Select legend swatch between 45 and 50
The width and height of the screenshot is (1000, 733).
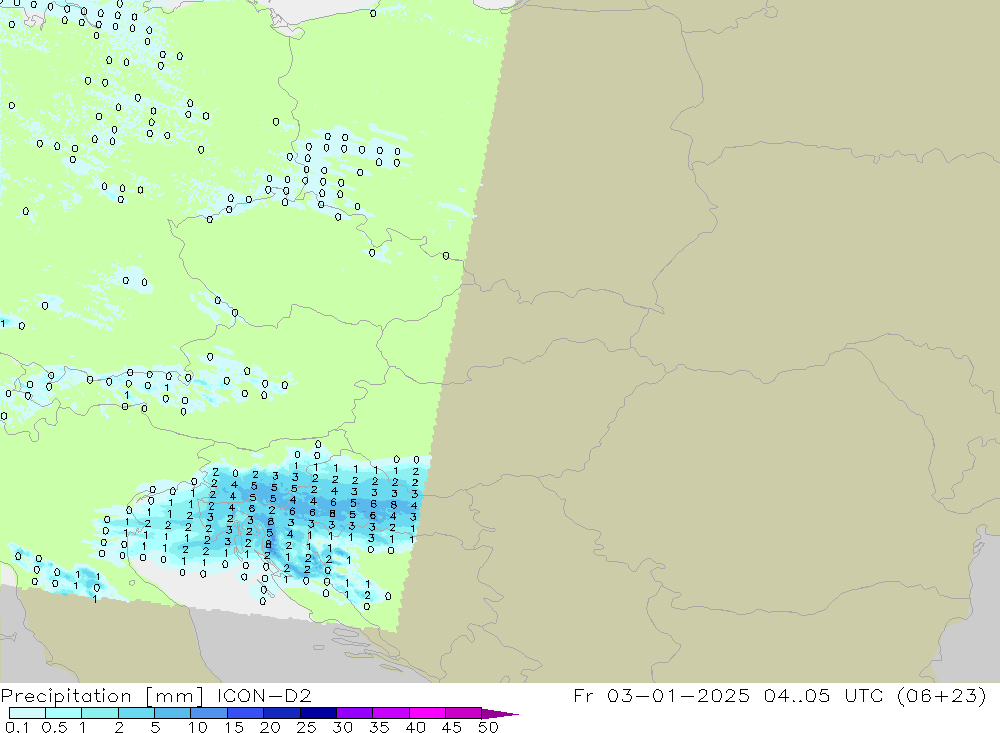pyautogui.click(x=464, y=713)
